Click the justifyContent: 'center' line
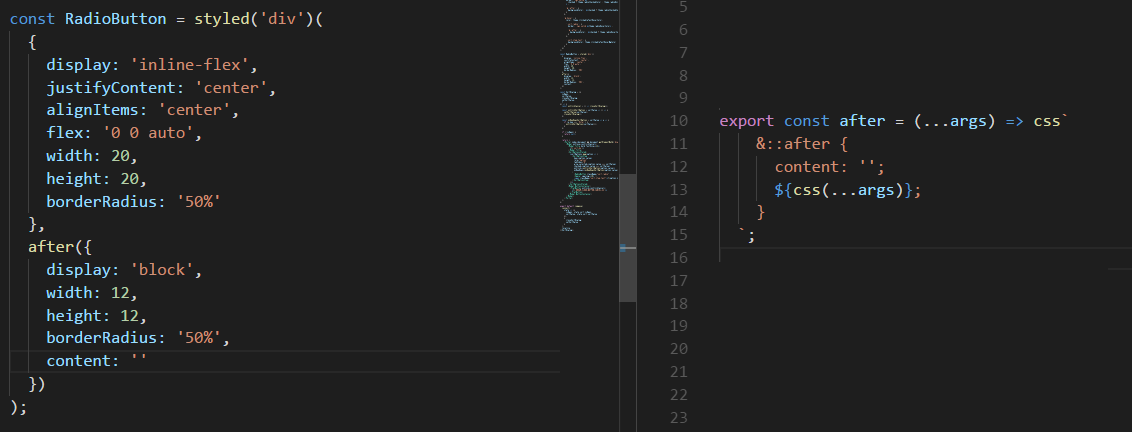Screen dimensions: 1132x432 point(162,88)
